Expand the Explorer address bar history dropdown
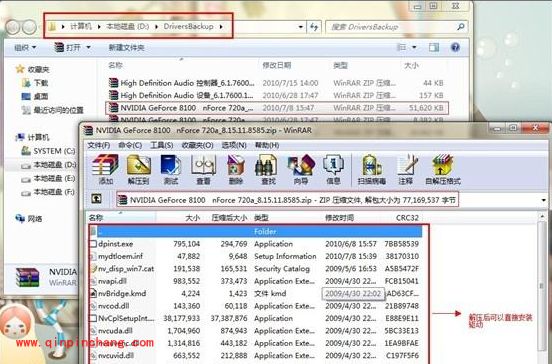This screenshot has width=552, height=364. coord(300,27)
